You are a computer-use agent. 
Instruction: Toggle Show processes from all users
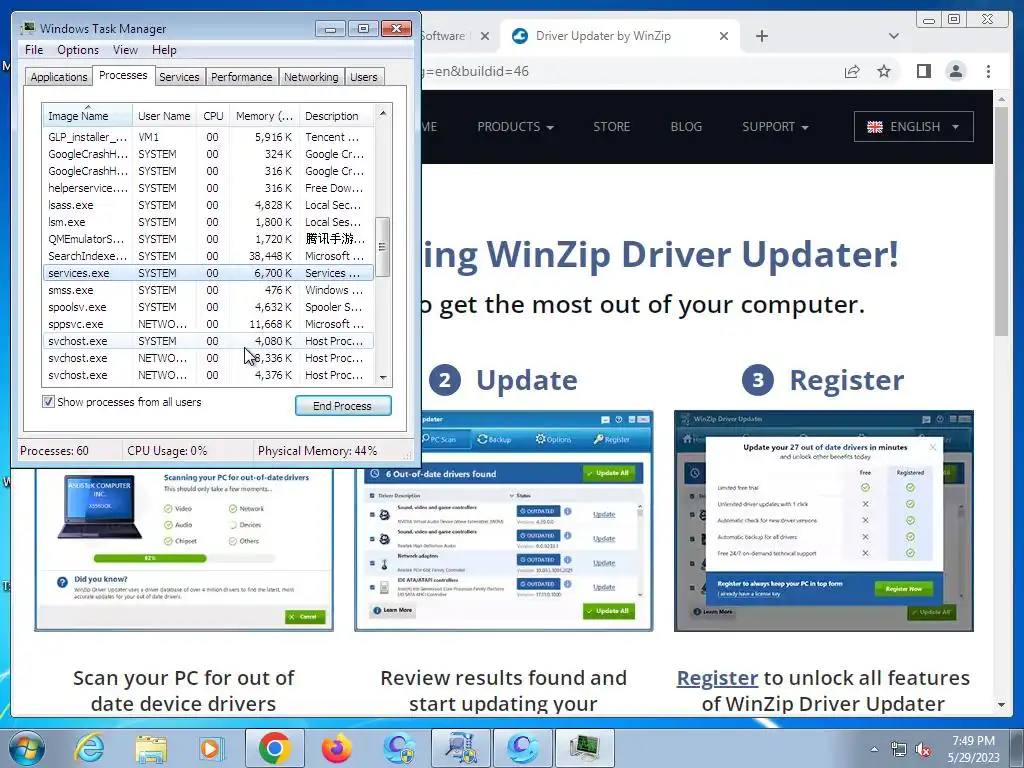click(48, 402)
